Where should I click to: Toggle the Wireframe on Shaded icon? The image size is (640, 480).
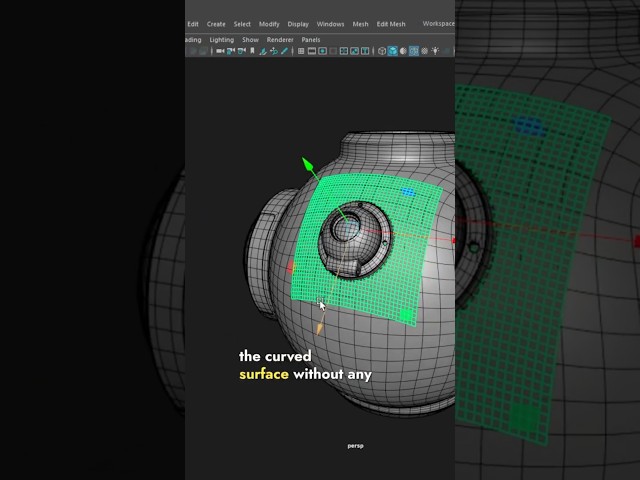(x=414, y=51)
